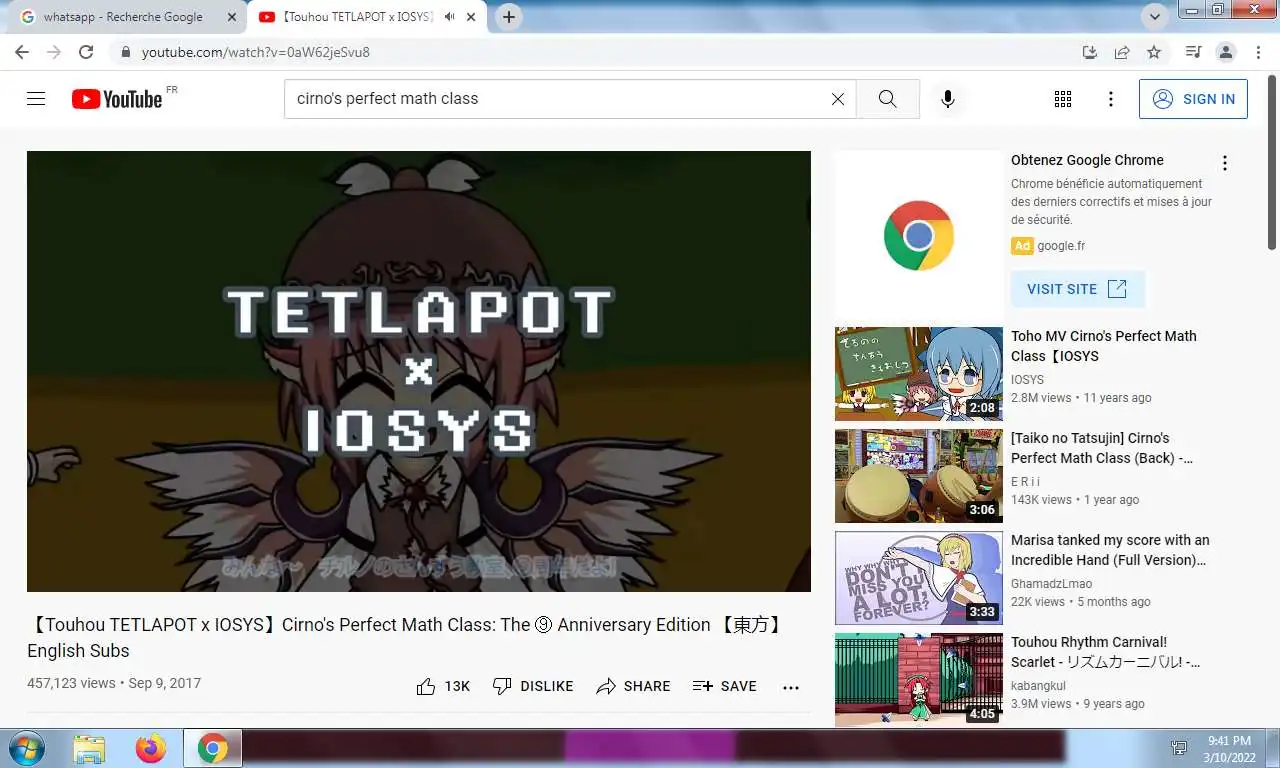Open the Chrome profile avatar

pyautogui.click(x=1225, y=52)
